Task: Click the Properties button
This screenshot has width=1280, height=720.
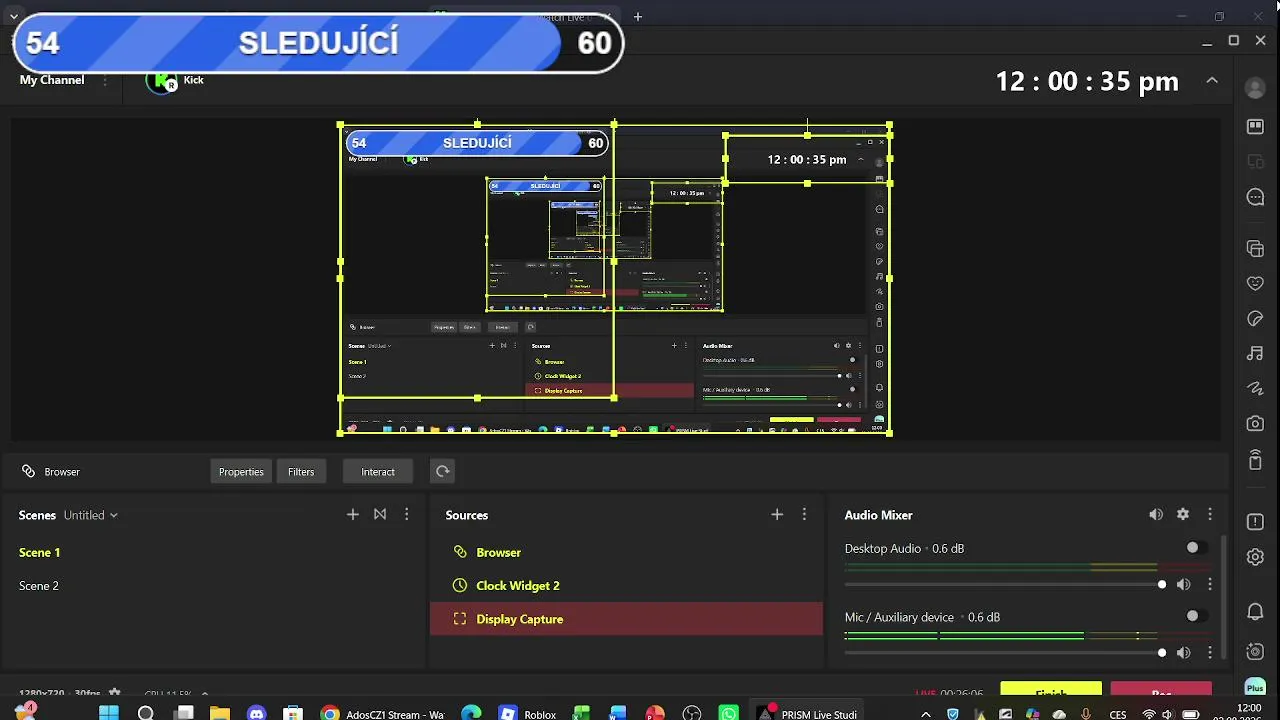Action: pyautogui.click(x=241, y=471)
